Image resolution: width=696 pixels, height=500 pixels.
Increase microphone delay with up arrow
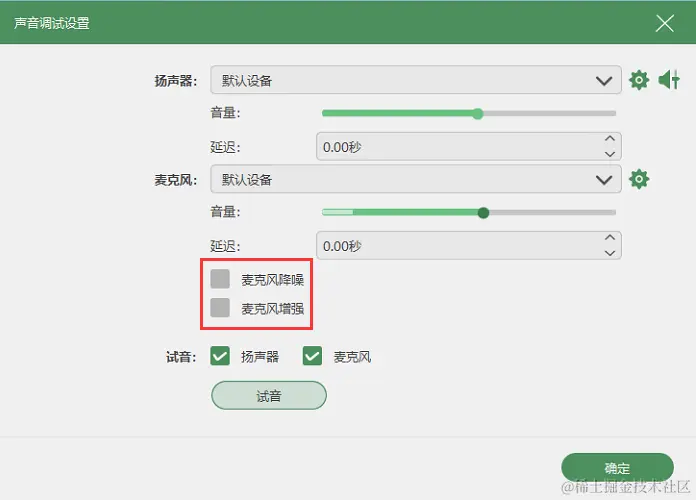tap(610, 238)
